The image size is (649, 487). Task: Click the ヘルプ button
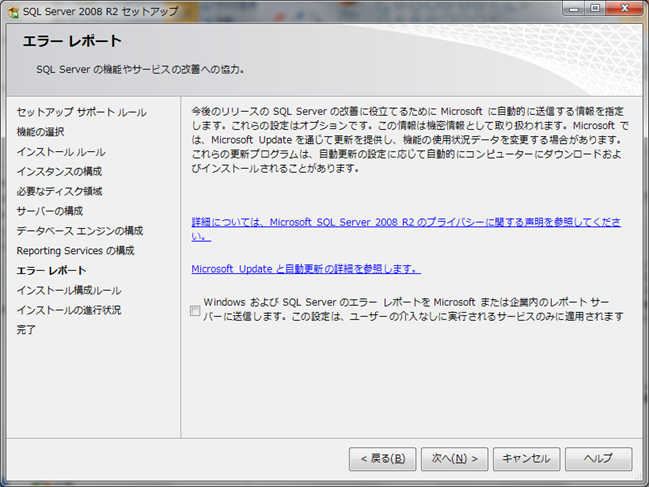(599, 459)
